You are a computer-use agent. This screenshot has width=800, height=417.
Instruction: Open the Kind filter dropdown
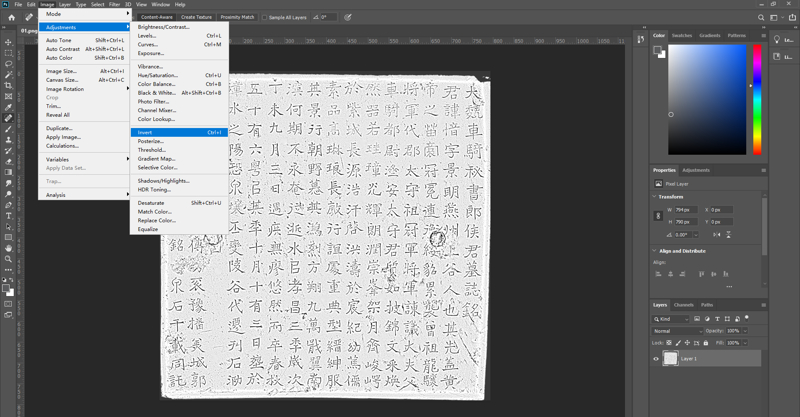670,319
